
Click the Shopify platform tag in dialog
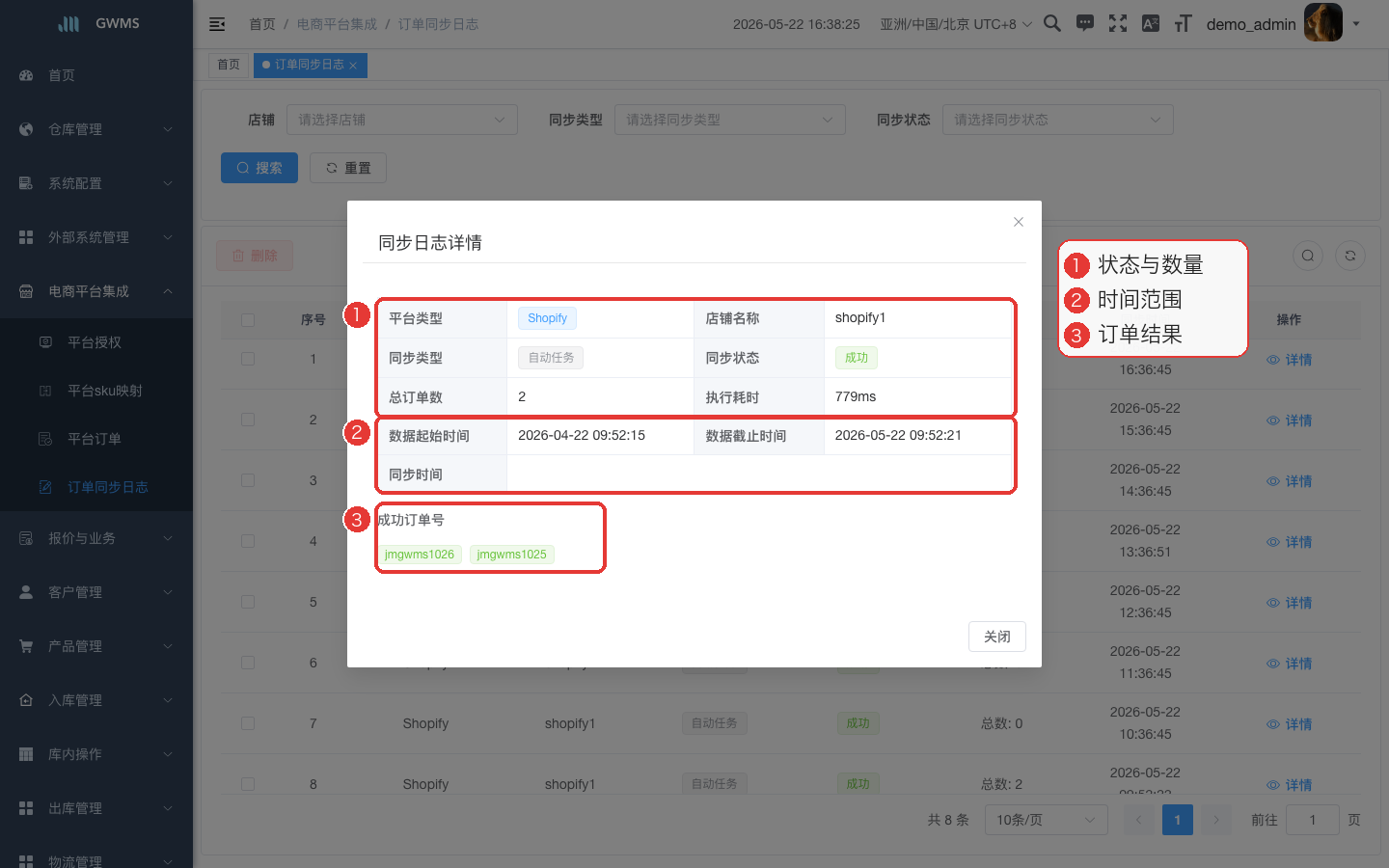click(x=547, y=318)
